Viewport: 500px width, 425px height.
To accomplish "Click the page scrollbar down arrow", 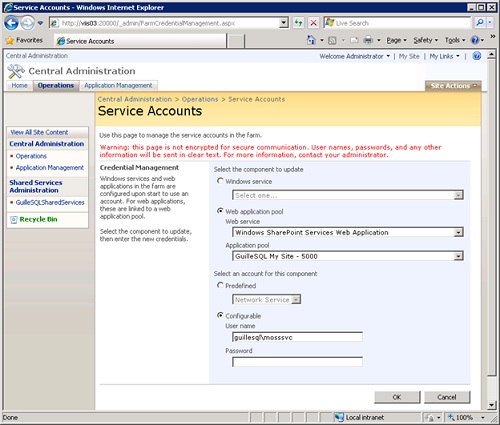I will coord(491,405).
